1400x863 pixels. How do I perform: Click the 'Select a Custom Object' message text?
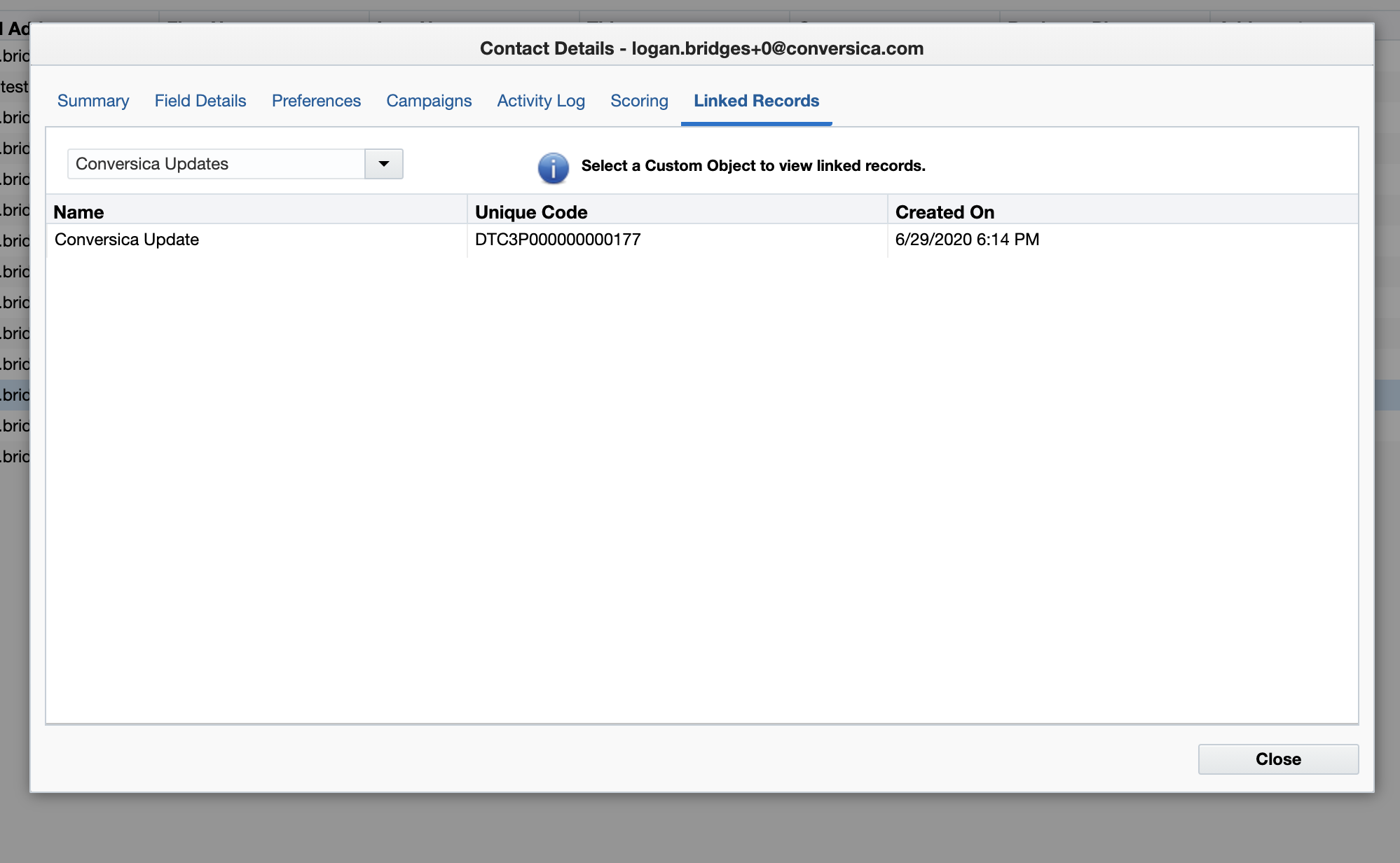click(753, 166)
